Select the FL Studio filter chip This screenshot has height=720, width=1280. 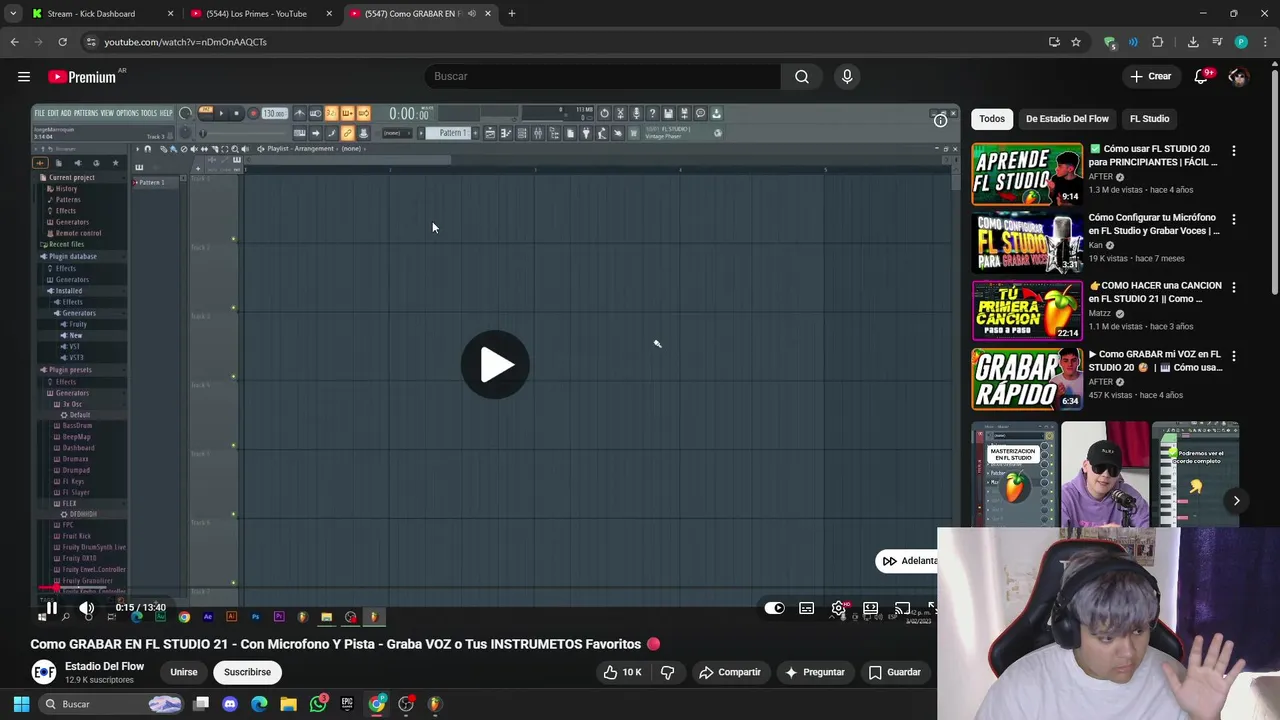point(1149,119)
